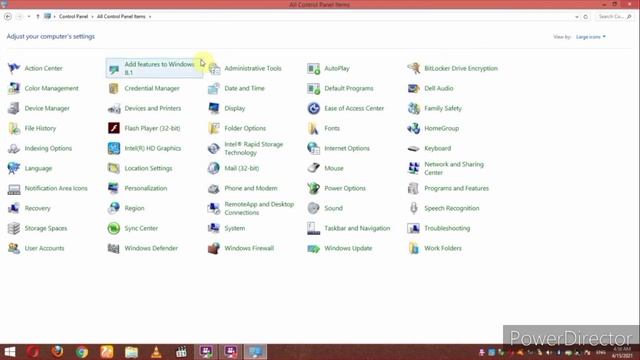Open RemoteApp and Desktop Connections link

point(259,208)
